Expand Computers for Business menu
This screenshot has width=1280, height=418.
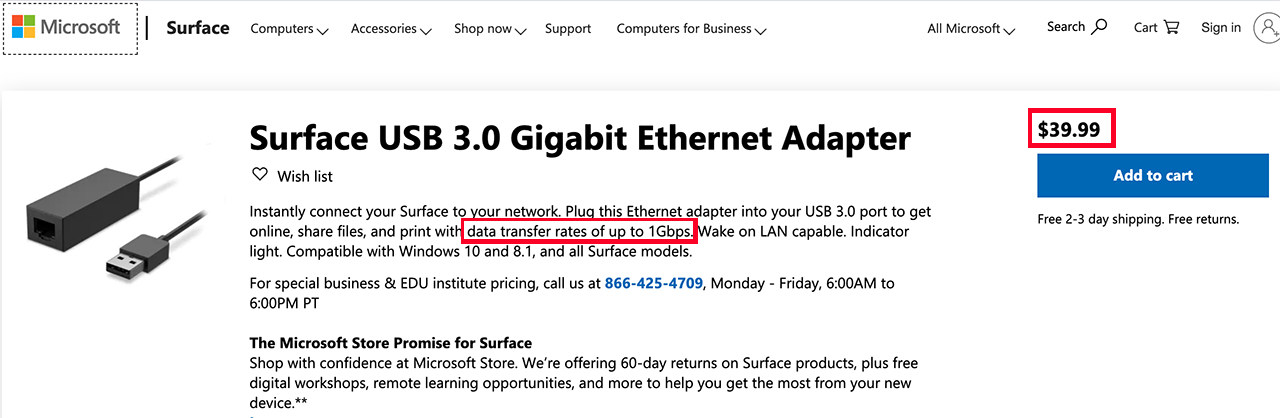[691, 29]
